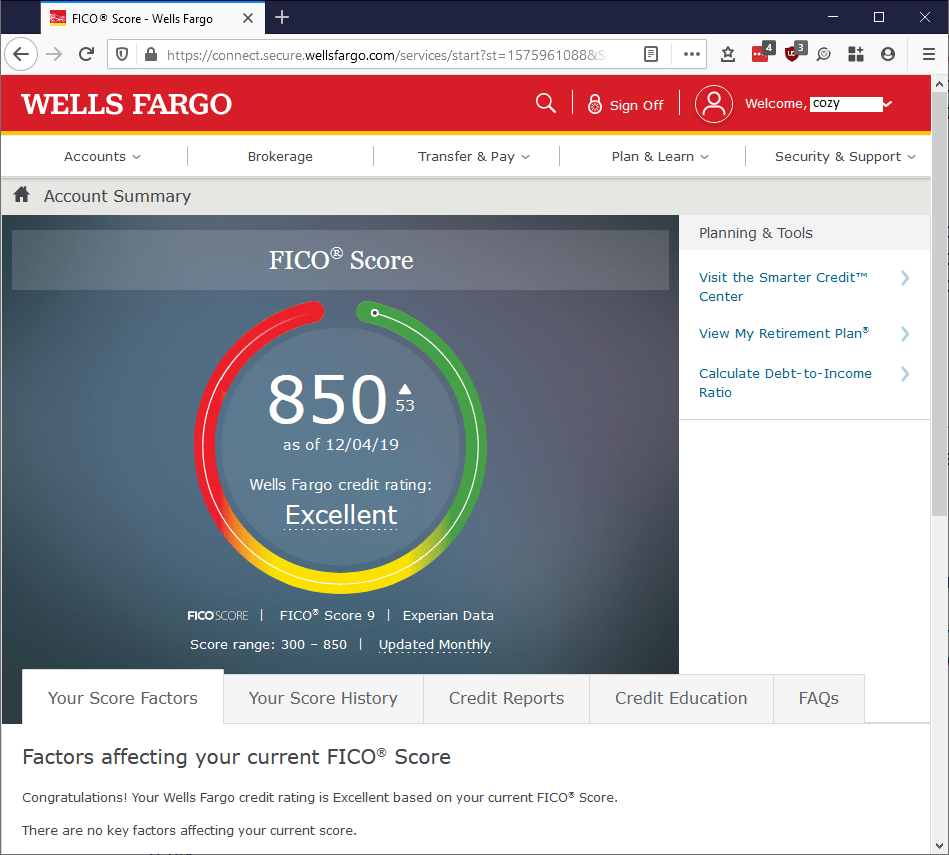Viewport: 949px width, 855px height.
Task: Click the FICOSCORE logo below the gauge
Action: click(217, 615)
